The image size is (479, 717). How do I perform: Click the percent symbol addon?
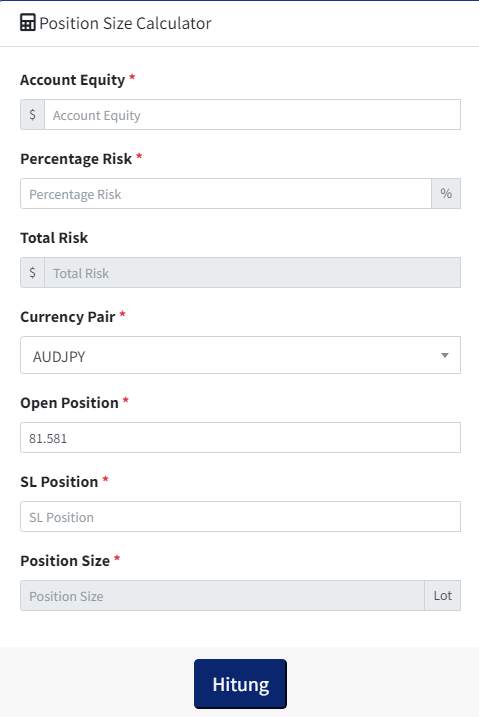pyautogui.click(x=446, y=193)
